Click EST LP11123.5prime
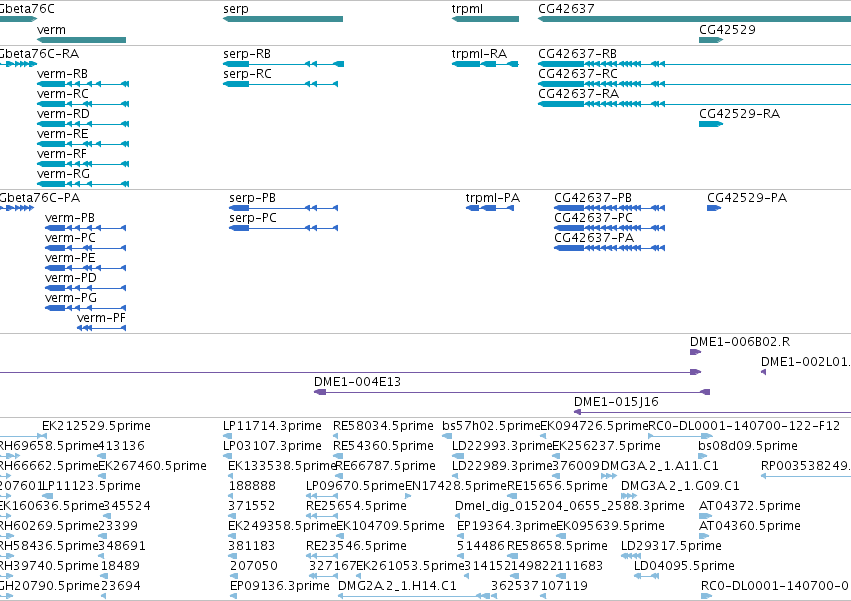Viewport: 851px width, 601px height. (91, 486)
